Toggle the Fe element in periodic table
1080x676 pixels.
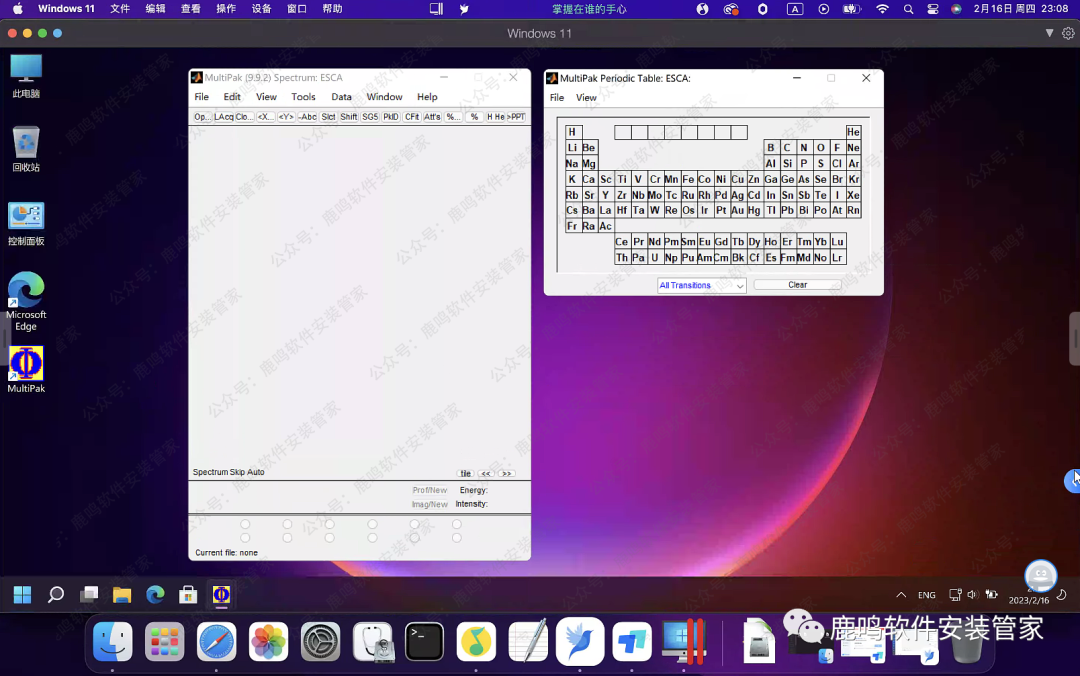pyautogui.click(x=688, y=179)
